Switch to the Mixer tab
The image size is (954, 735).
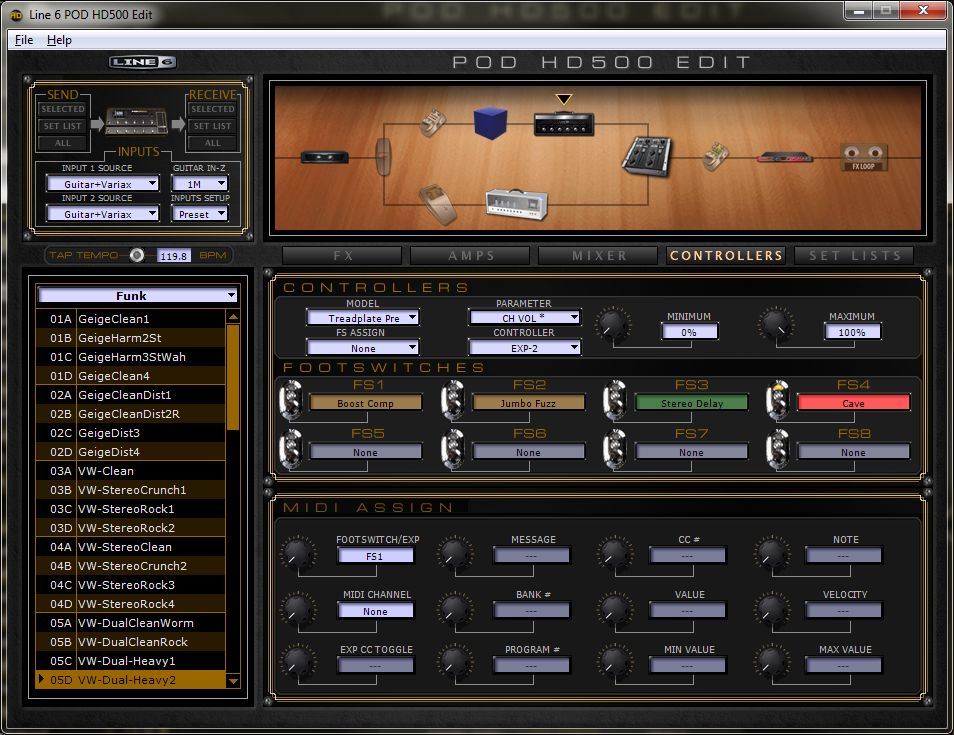[x=599, y=256]
